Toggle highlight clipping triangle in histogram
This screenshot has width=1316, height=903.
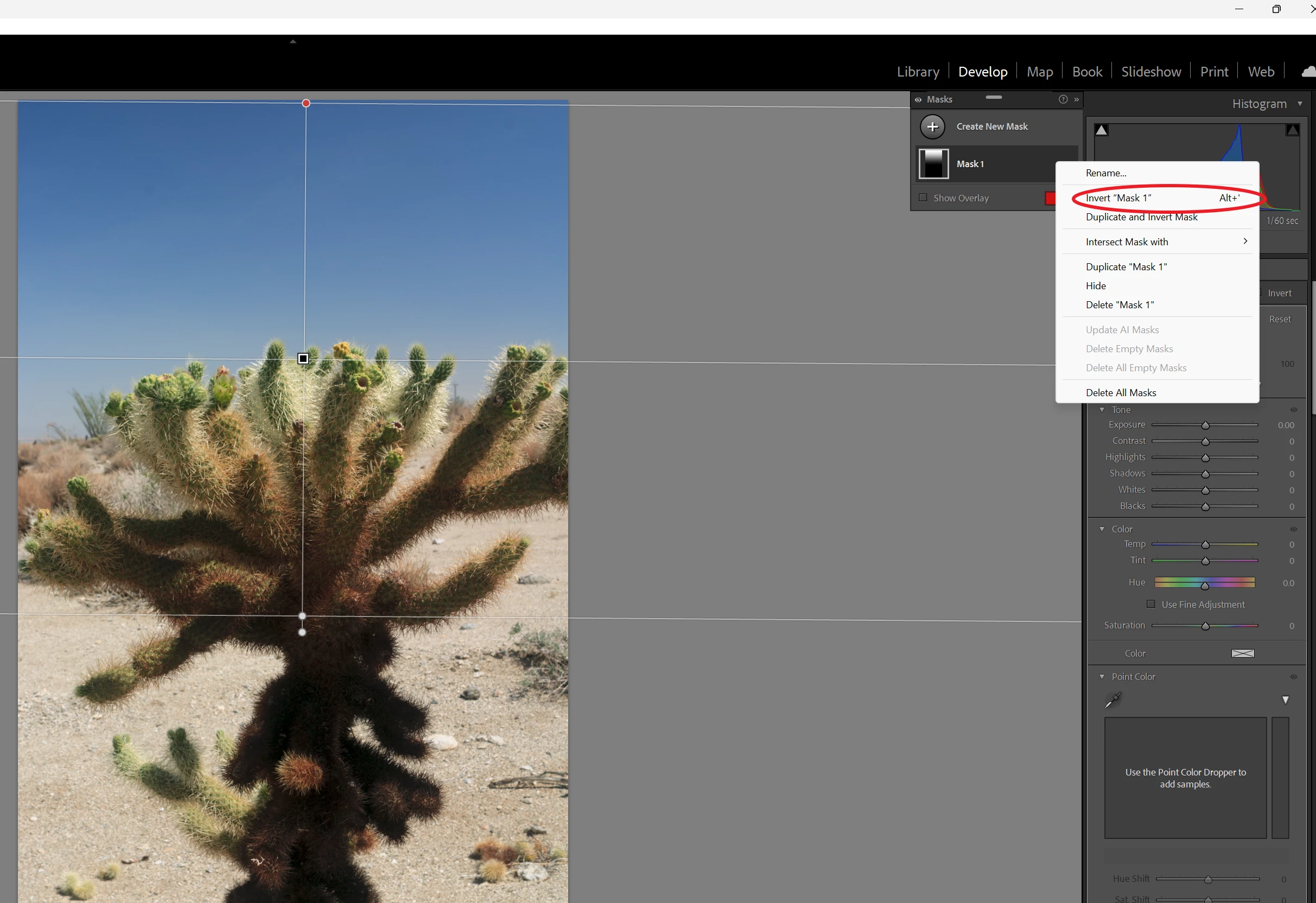(x=1292, y=130)
